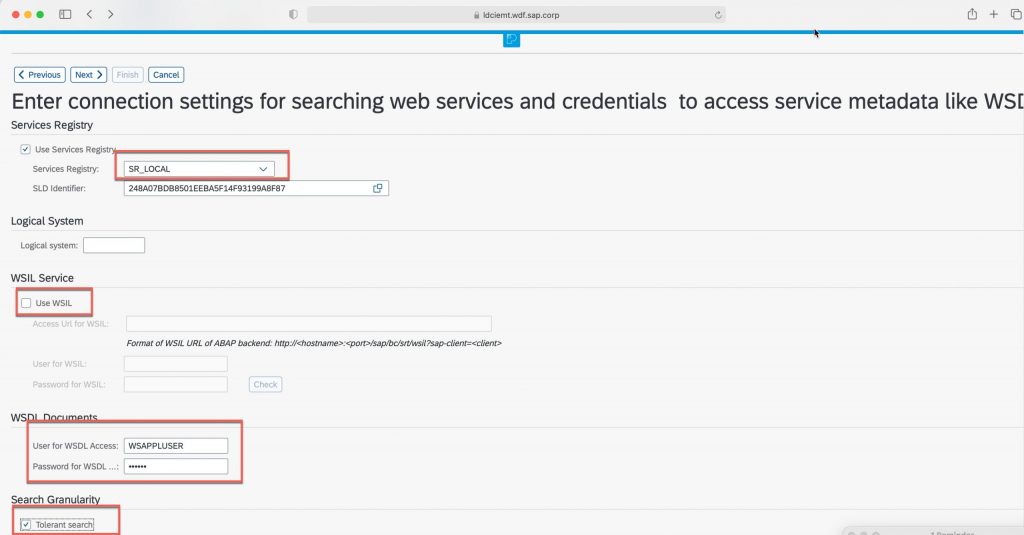1024x535 pixels.
Task: Click the User for WSIL field
Action: [x=176, y=364]
